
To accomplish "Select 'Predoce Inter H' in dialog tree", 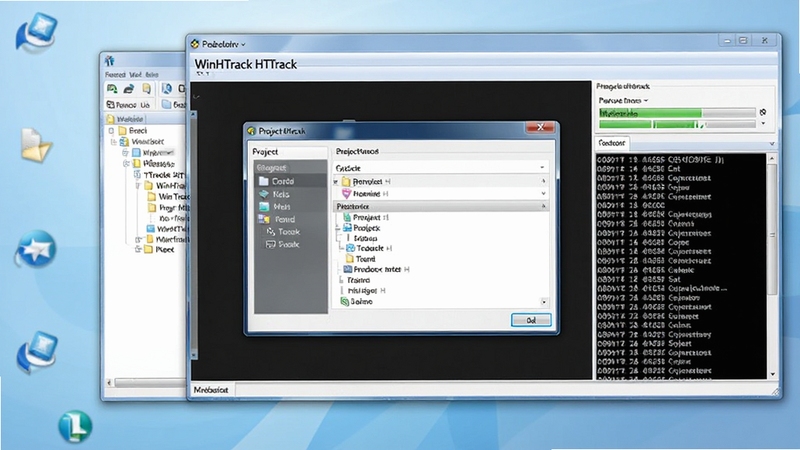I will pos(377,269).
